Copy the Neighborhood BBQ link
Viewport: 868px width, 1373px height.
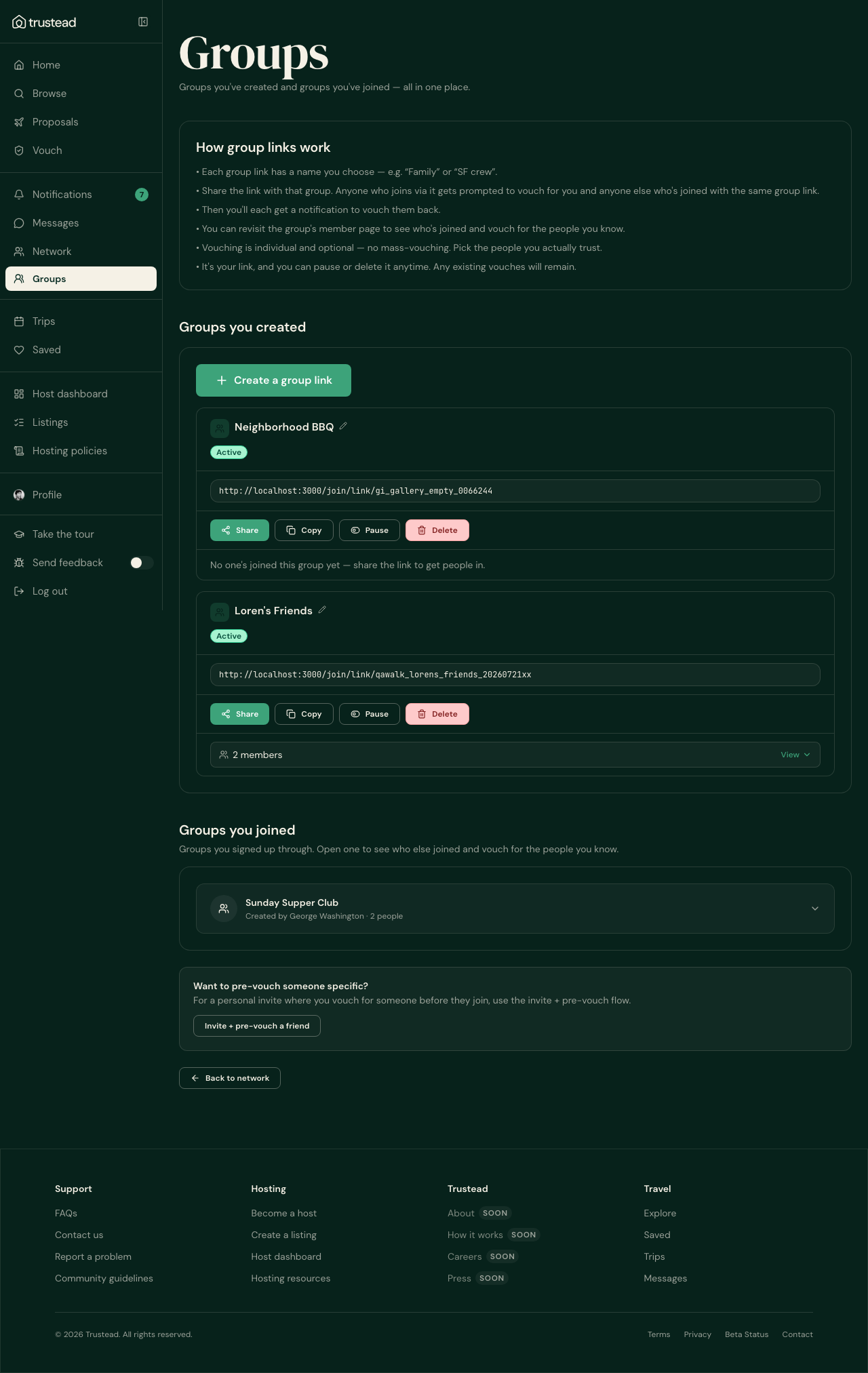[x=304, y=530]
